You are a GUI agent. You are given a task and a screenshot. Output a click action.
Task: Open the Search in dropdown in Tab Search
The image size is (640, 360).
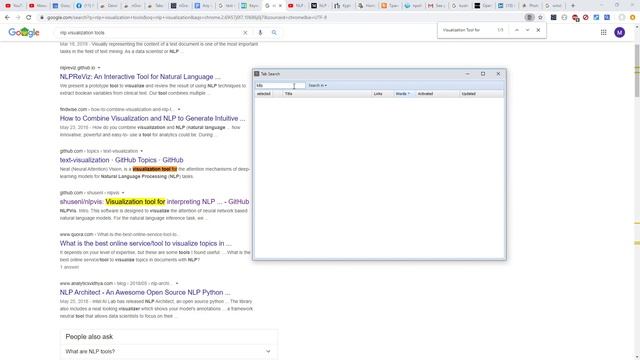point(318,85)
